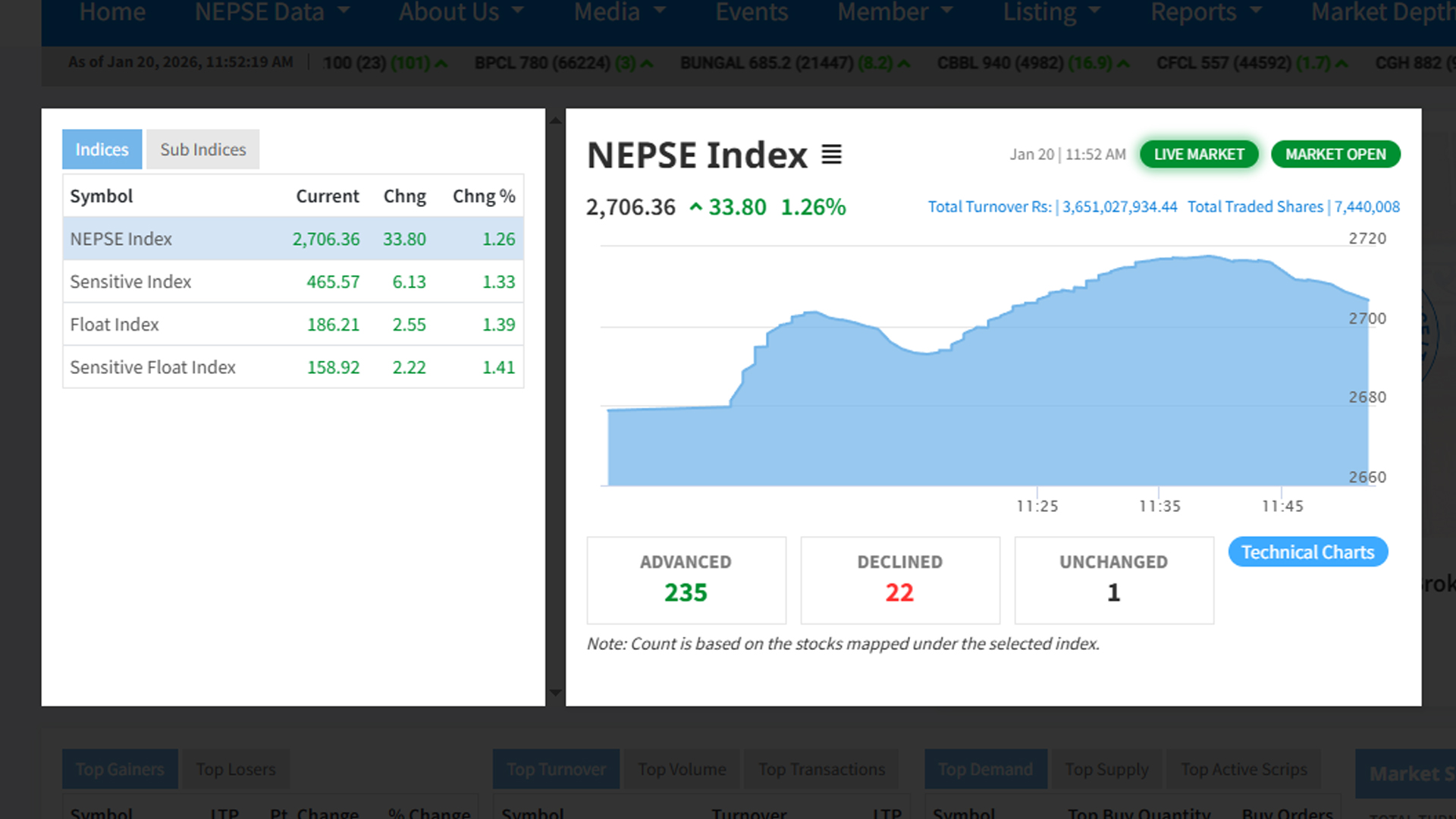Expand the NEPSE Data dropdown menu

tap(271, 13)
